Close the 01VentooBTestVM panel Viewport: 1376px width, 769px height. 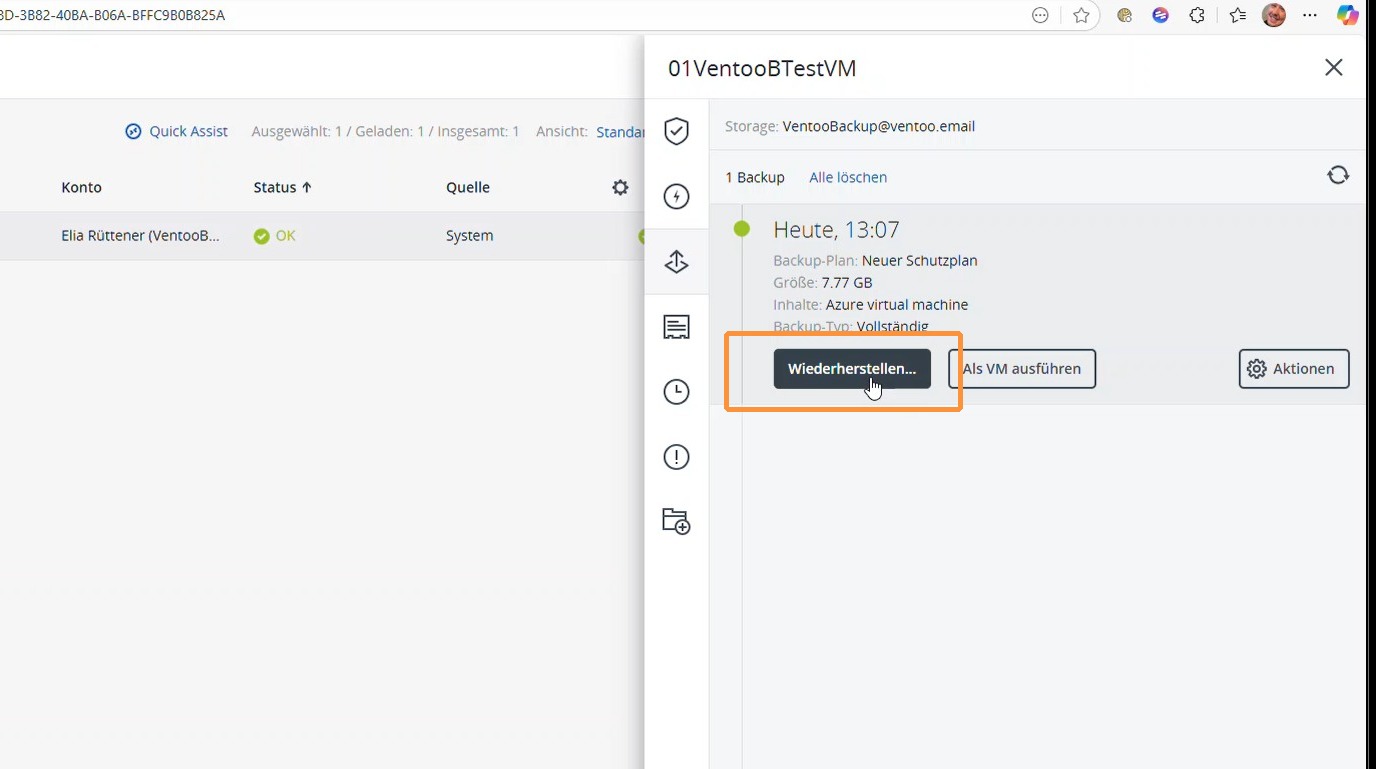(x=1333, y=67)
